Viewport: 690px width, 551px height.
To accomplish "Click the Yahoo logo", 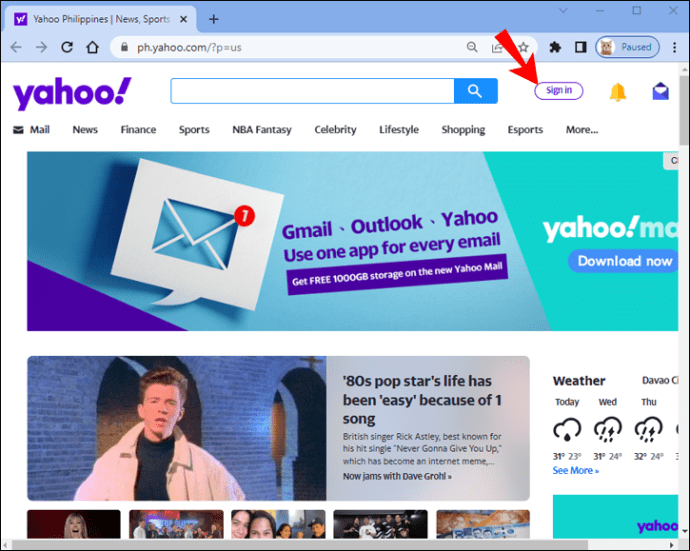I will [72, 93].
